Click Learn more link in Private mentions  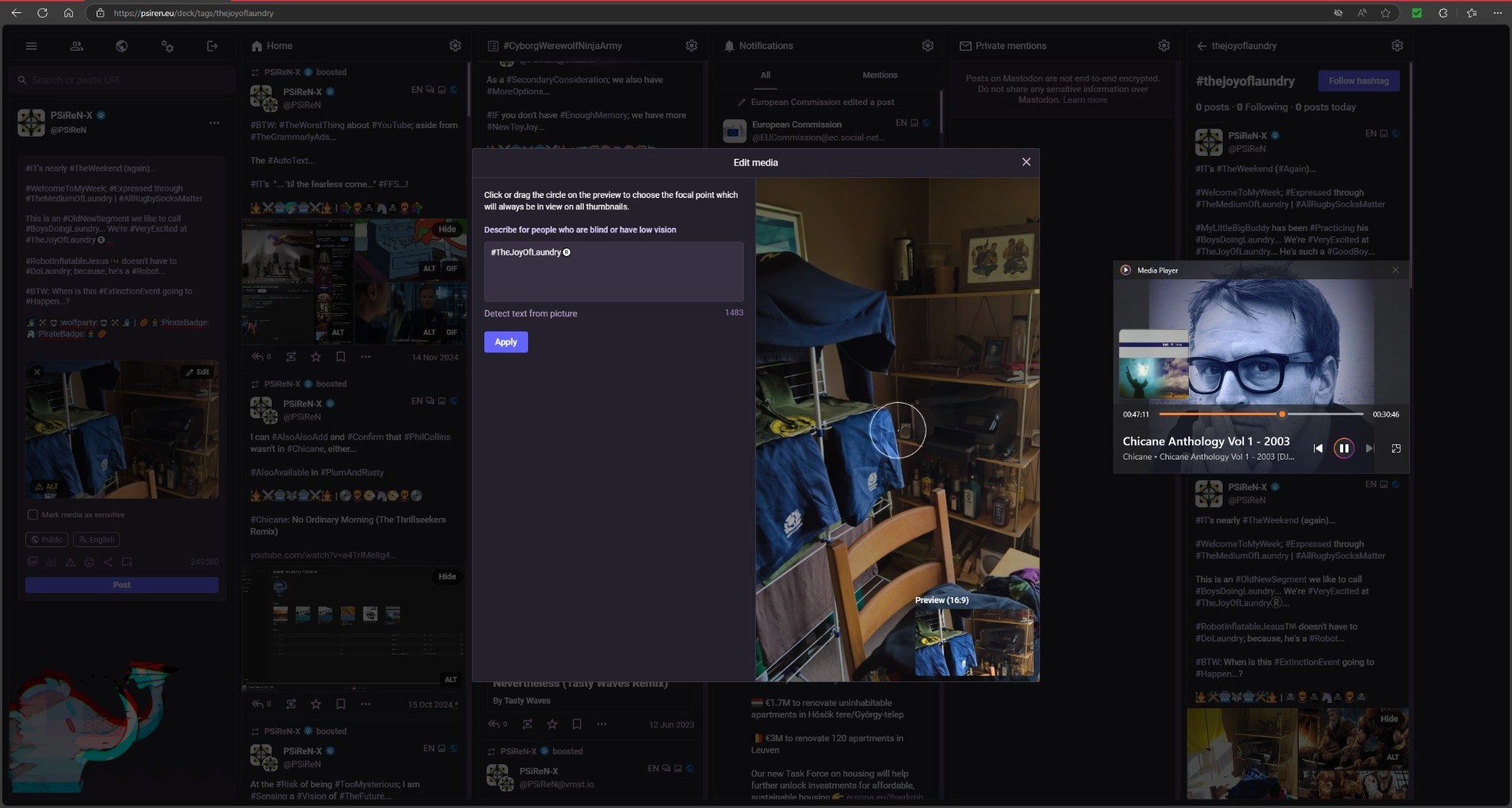1084,100
